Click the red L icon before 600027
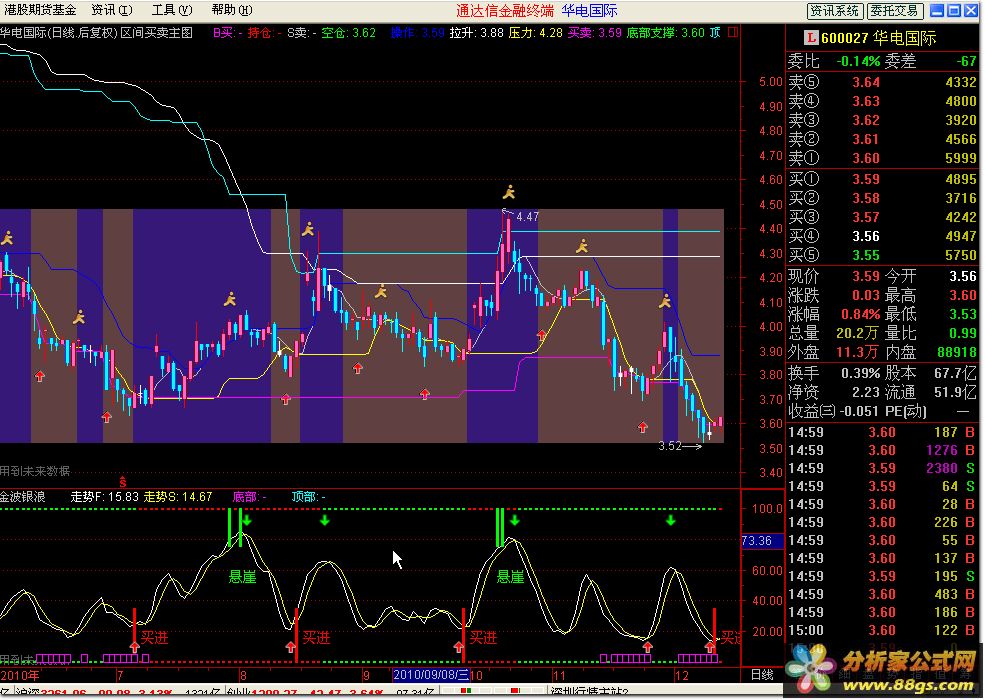The image size is (985, 700). click(x=811, y=38)
